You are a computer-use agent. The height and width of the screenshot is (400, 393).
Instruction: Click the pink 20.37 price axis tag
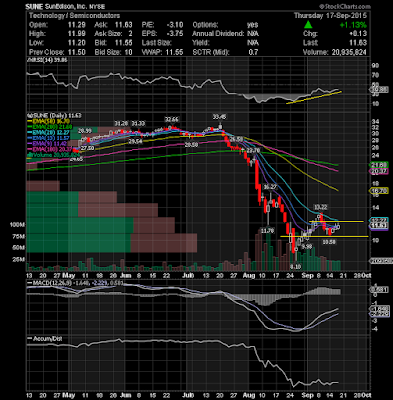coord(378,171)
